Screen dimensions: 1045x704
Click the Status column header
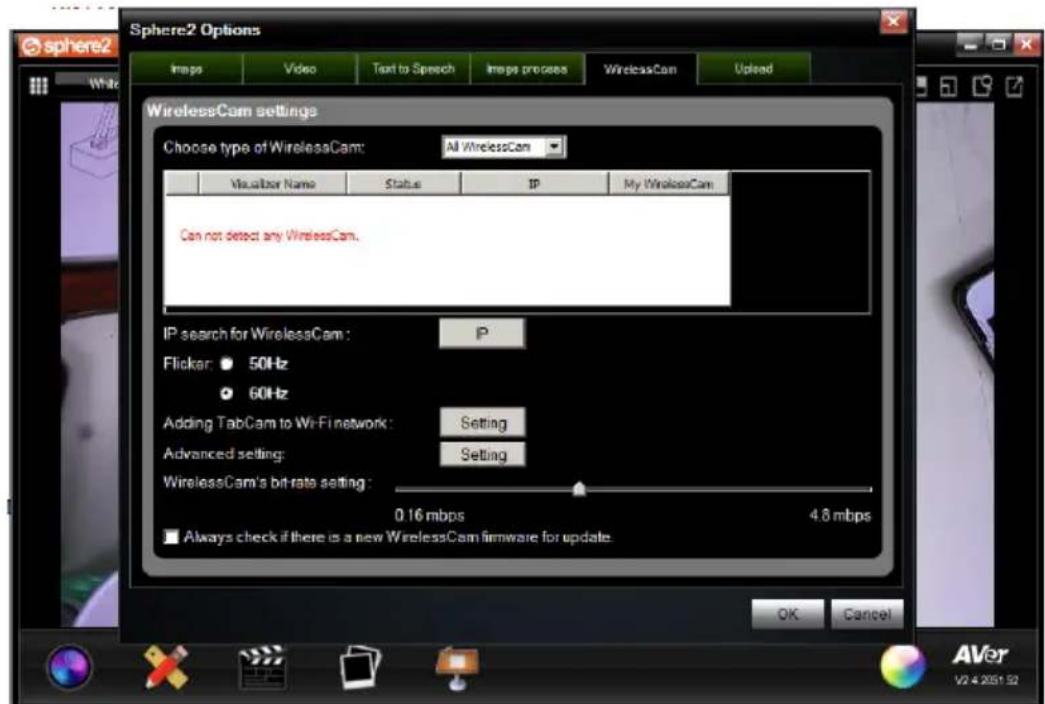click(x=403, y=183)
